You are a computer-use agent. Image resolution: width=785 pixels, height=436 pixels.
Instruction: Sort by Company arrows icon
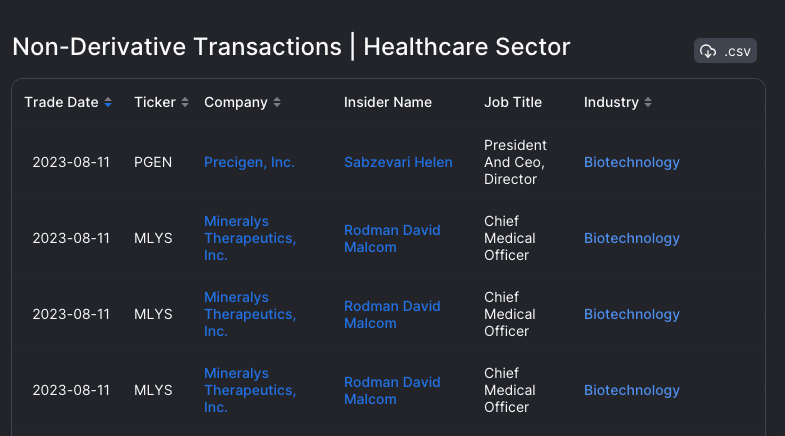[277, 102]
